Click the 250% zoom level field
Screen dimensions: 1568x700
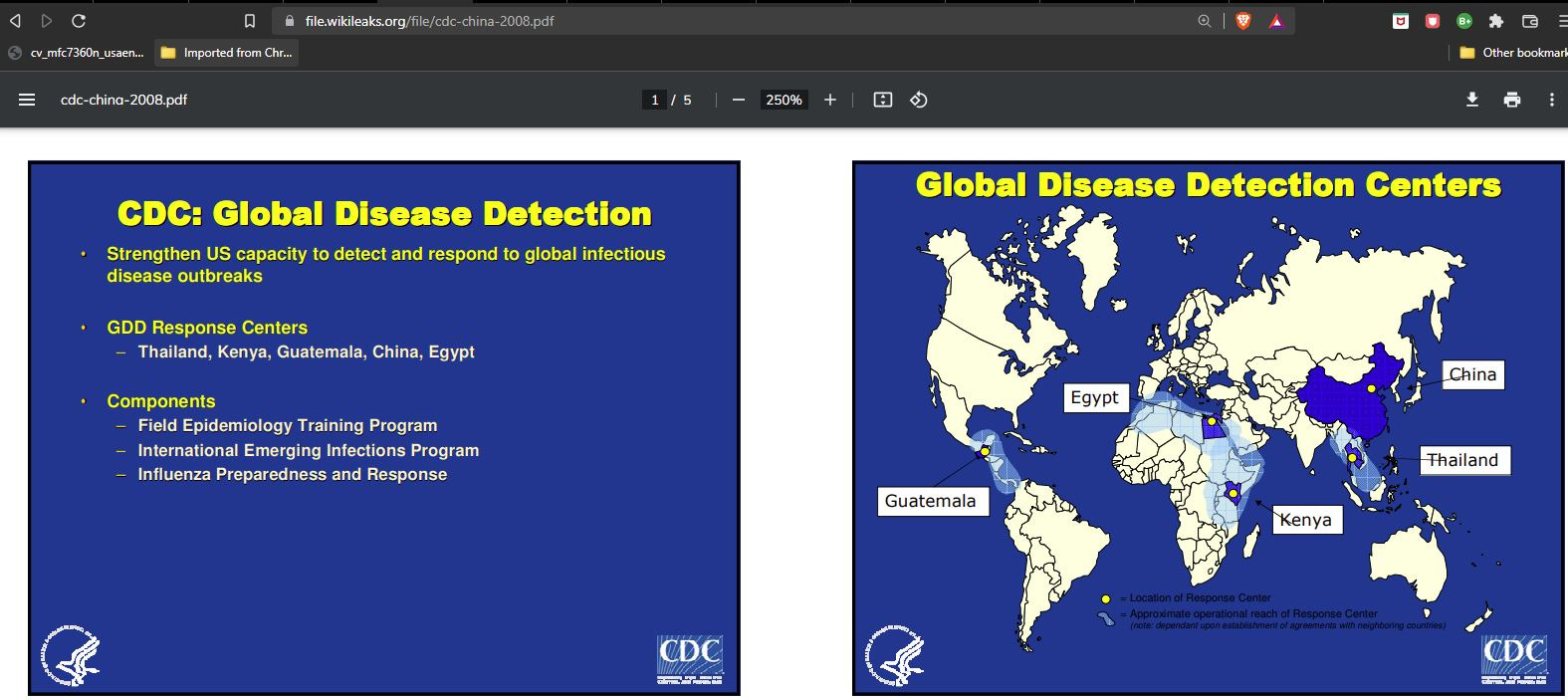click(x=784, y=100)
